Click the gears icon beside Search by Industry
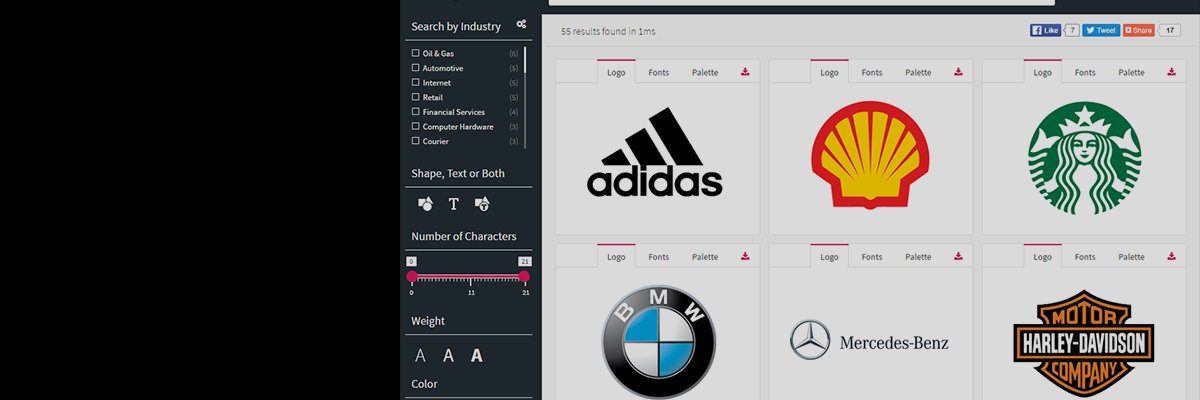Image resolution: width=1200 pixels, height=400 pixels. [521, 24]
